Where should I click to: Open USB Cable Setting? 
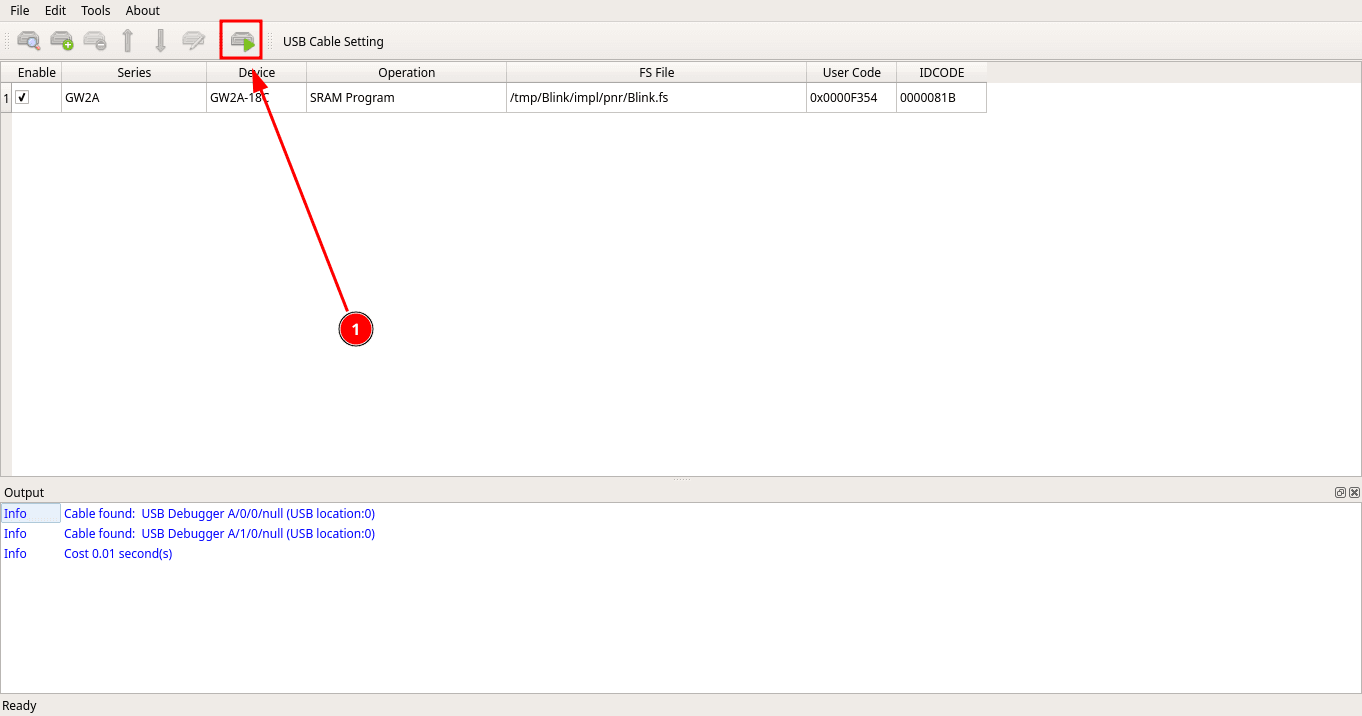coord(333,42)
